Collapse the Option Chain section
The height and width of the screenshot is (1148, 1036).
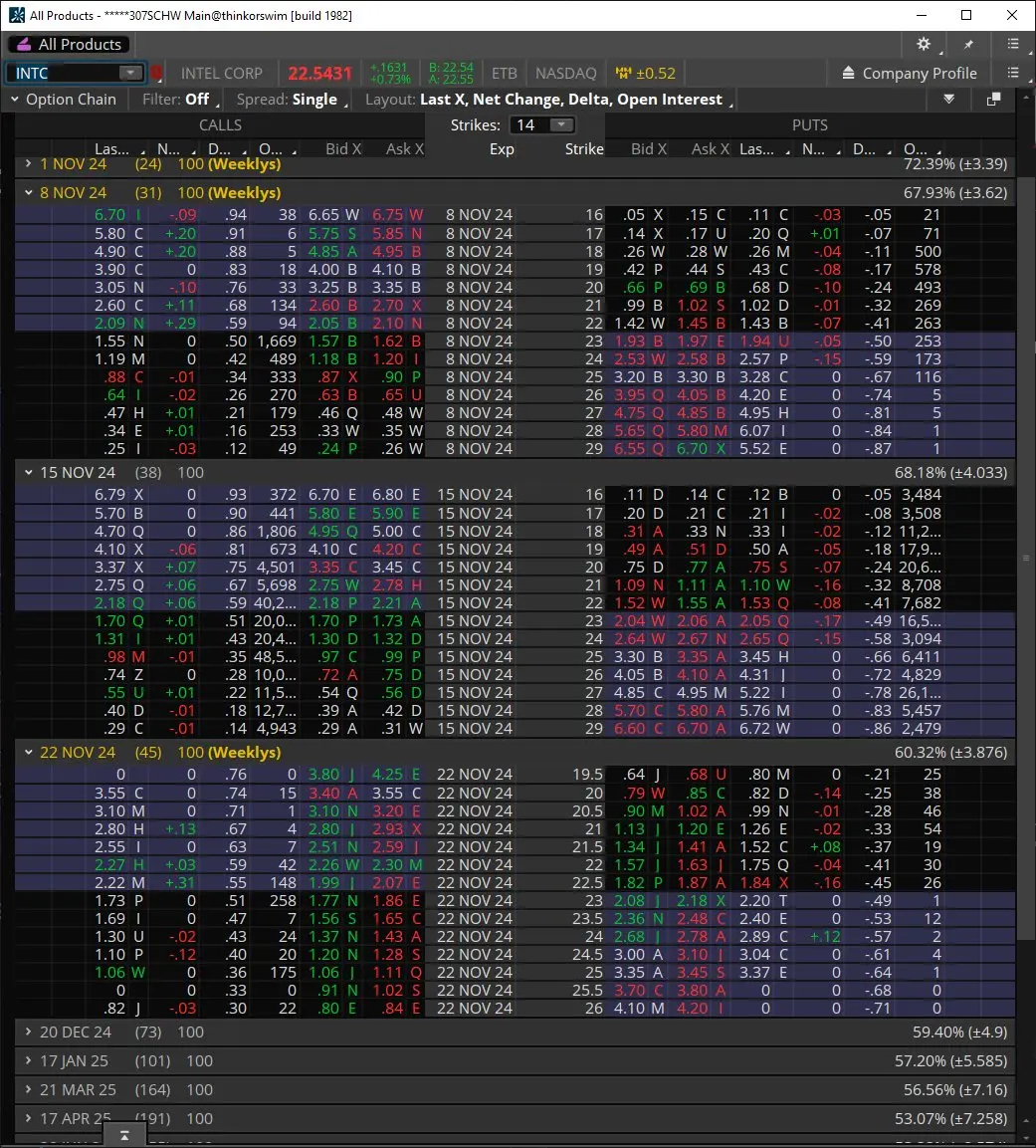coord(15,99)
